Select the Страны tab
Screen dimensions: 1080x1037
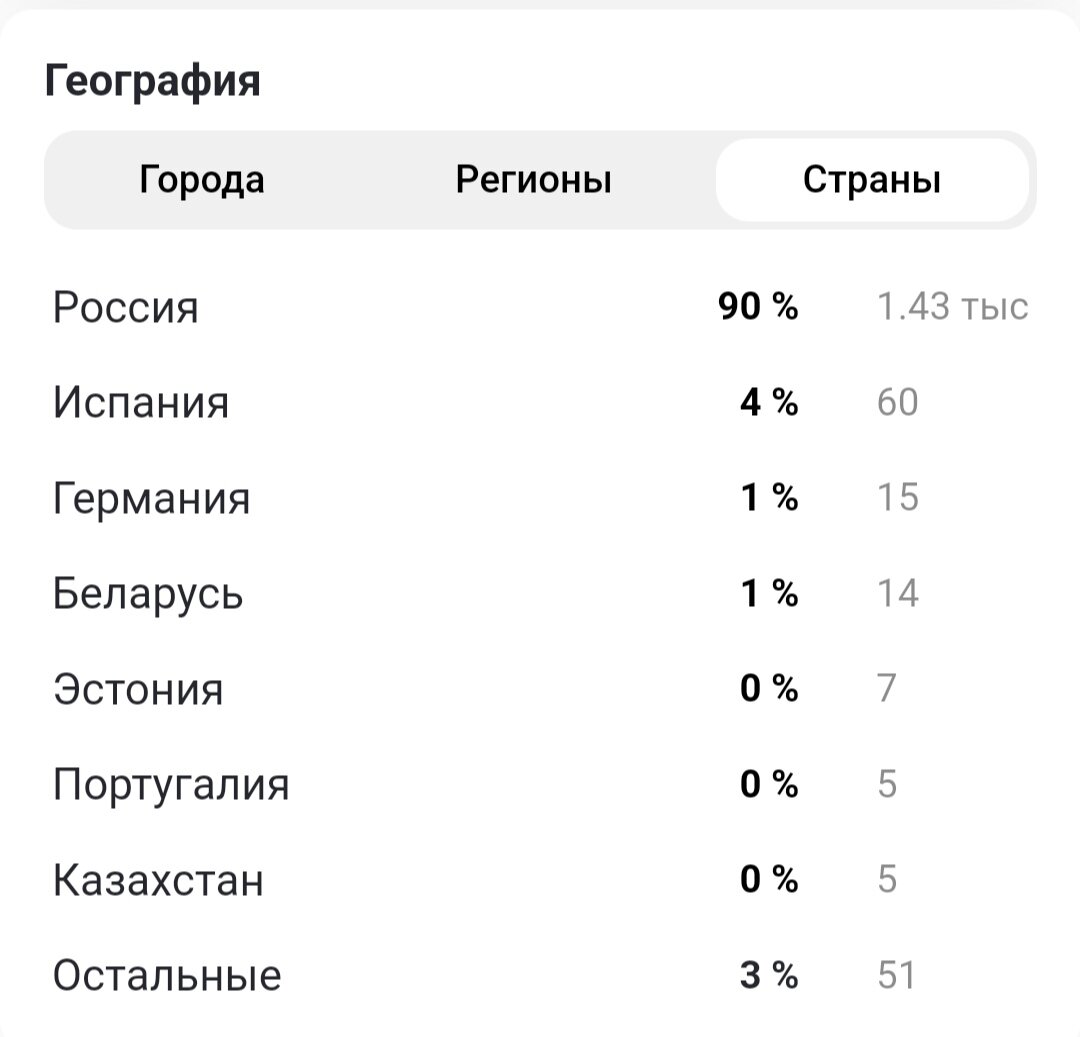coord(872,179)
